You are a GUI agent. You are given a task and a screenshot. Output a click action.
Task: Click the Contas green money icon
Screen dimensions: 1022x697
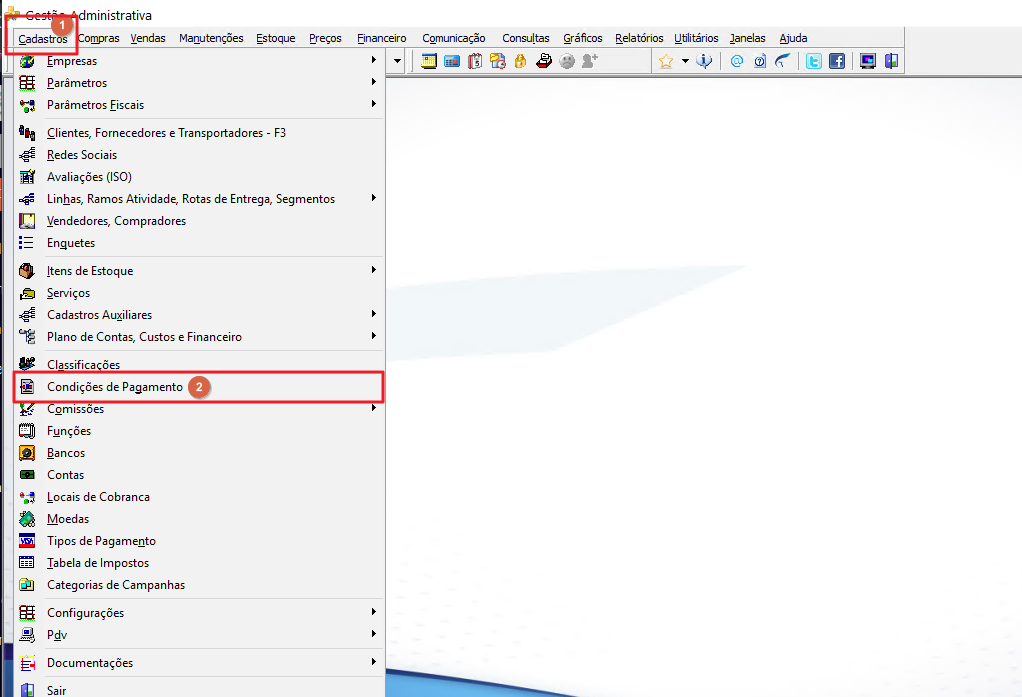click(x=27, y=475)
